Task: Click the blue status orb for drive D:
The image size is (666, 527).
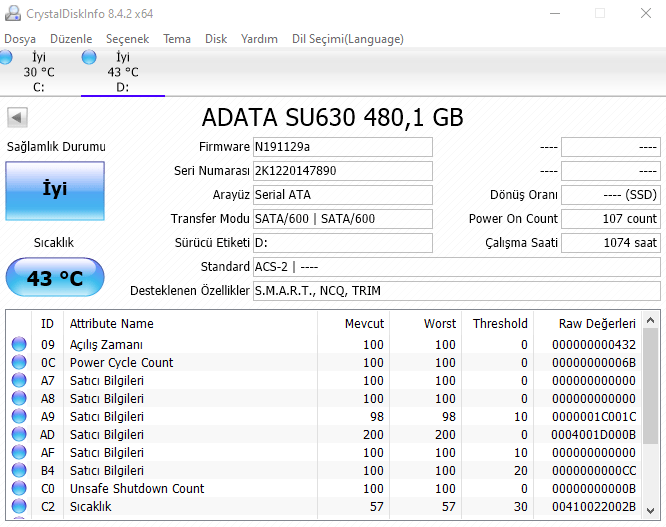Action: pos(89,58)
